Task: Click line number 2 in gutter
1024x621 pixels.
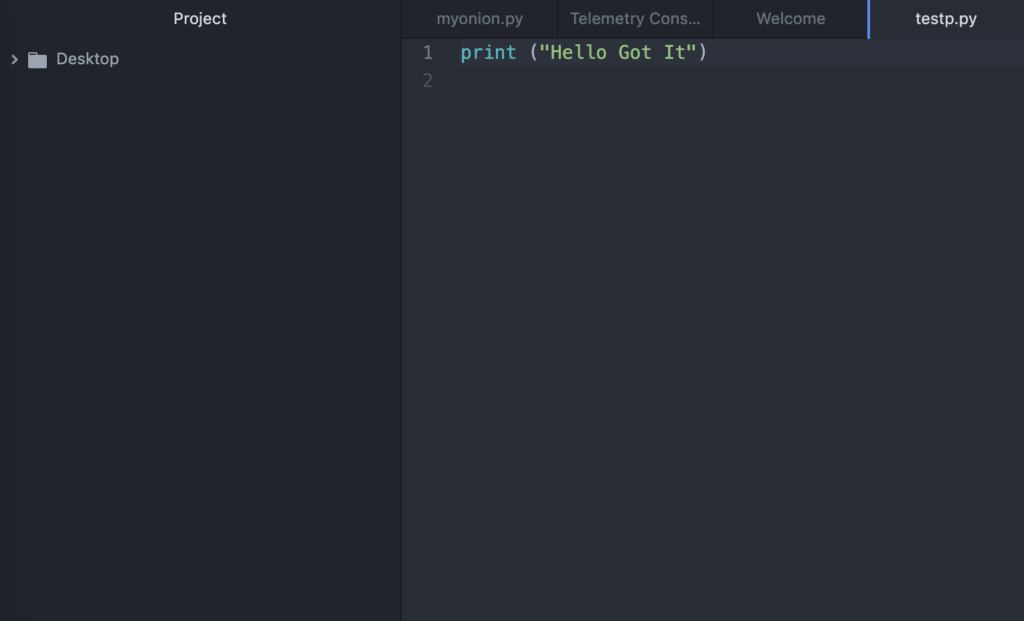Action: coord(428,80)
